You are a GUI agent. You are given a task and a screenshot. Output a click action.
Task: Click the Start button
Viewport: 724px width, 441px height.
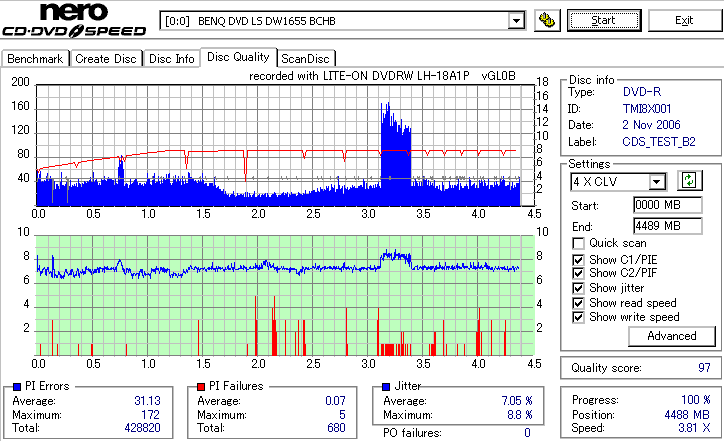604,21
